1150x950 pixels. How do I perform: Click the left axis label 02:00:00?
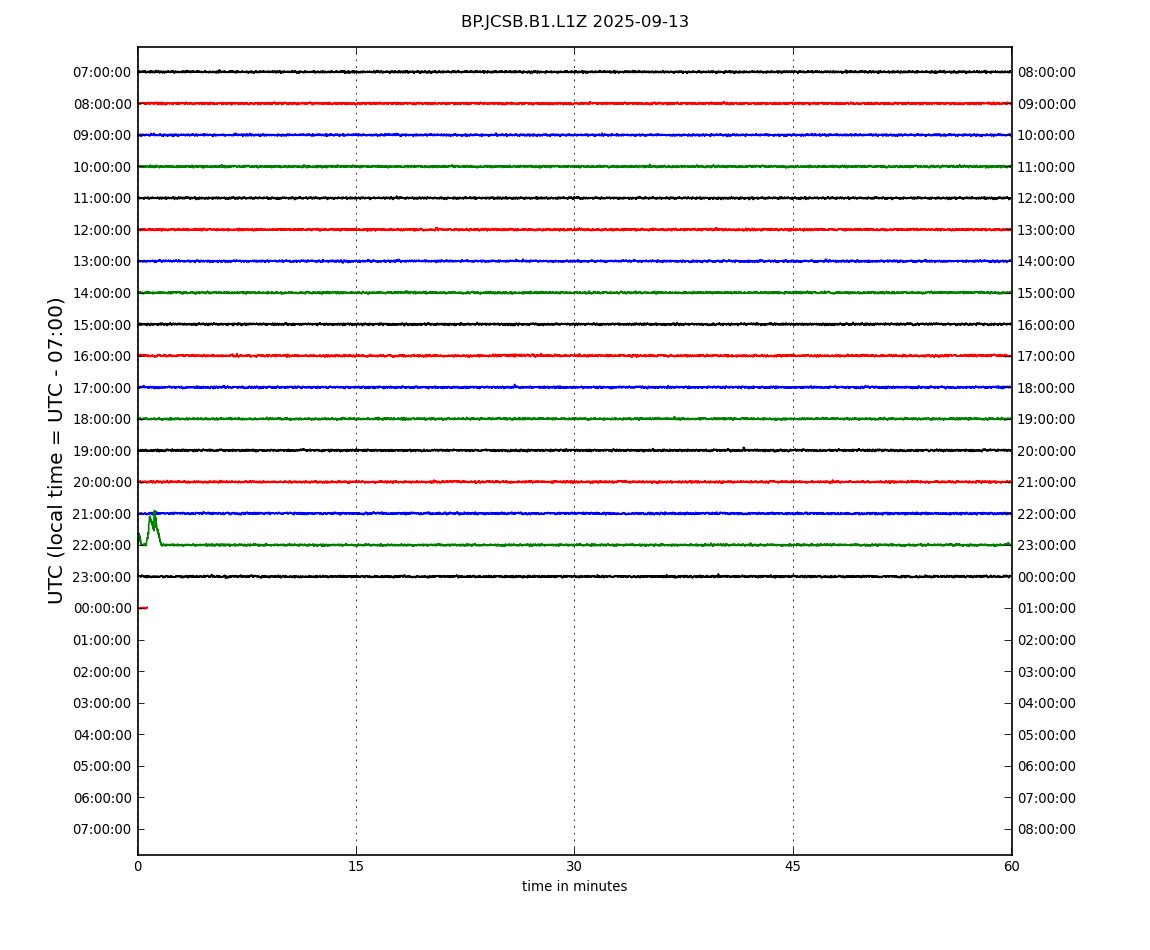(102, 672)
